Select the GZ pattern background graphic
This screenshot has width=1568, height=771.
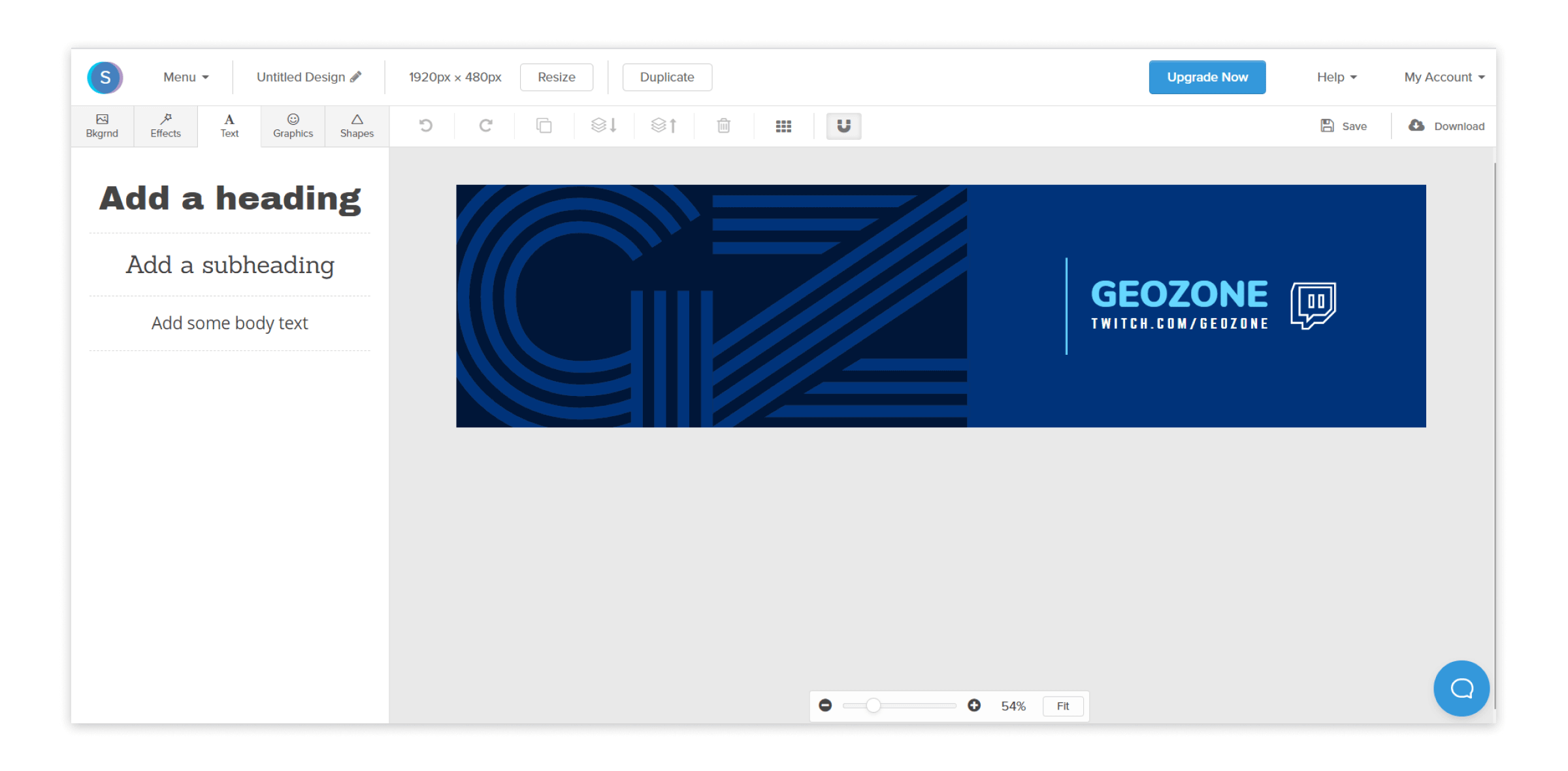711,306
